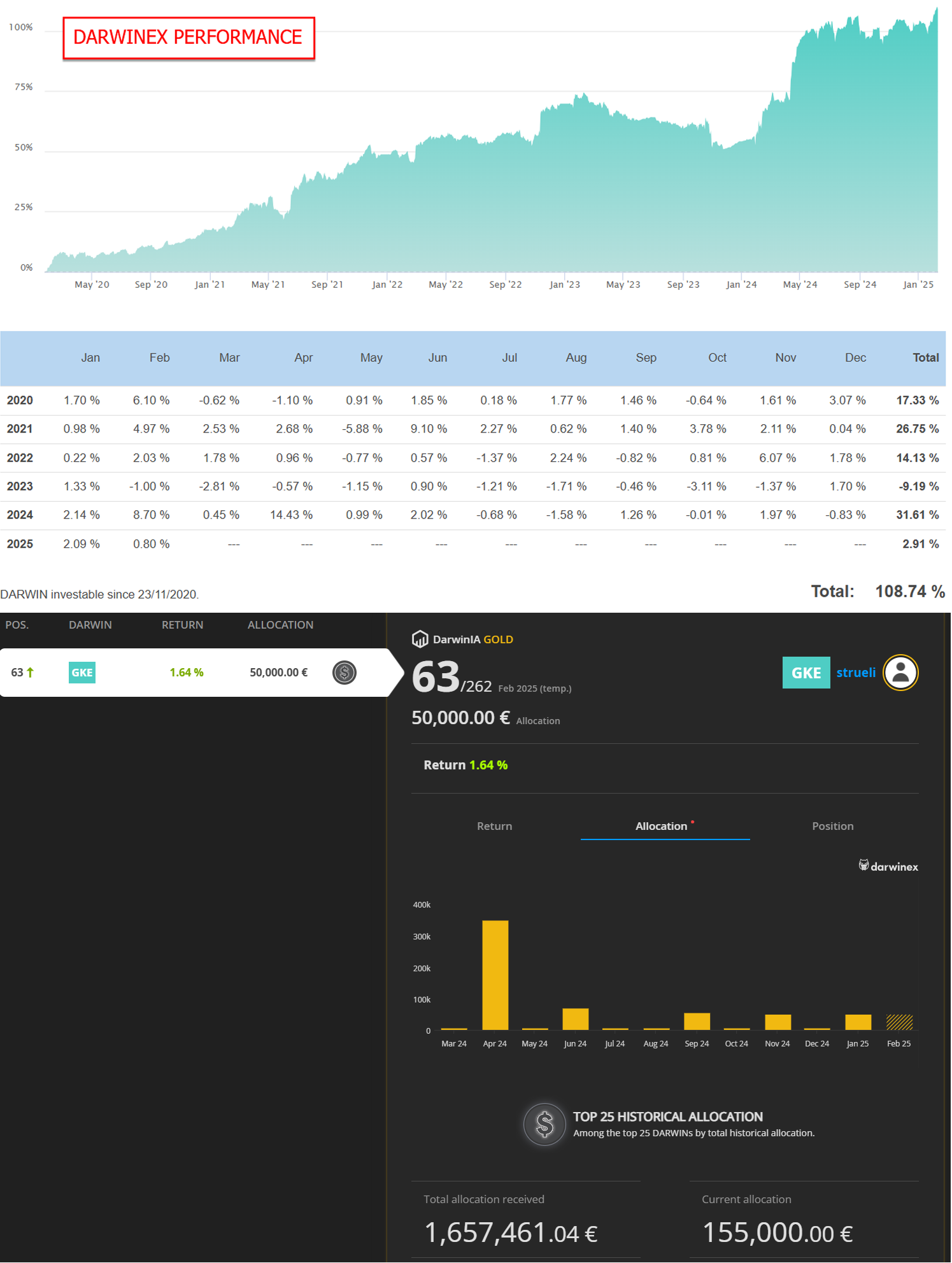Click the "400k" label on the bar chart axis
Image resolution: width=952 pixels, height=1263 pixels.
tap(422, 904)
